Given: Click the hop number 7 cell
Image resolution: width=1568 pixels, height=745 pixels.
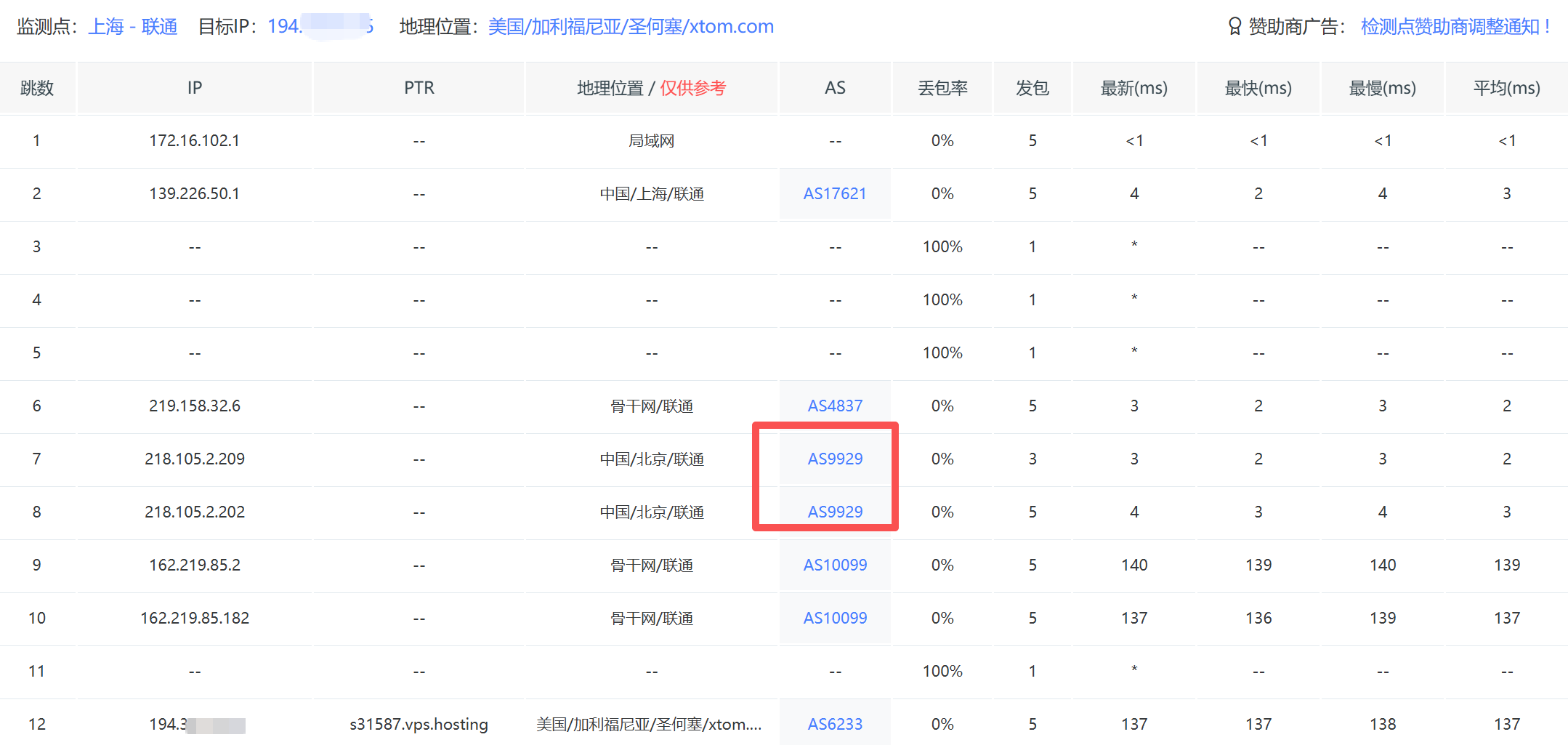Looking at the screenshot, I should point(37,459).
